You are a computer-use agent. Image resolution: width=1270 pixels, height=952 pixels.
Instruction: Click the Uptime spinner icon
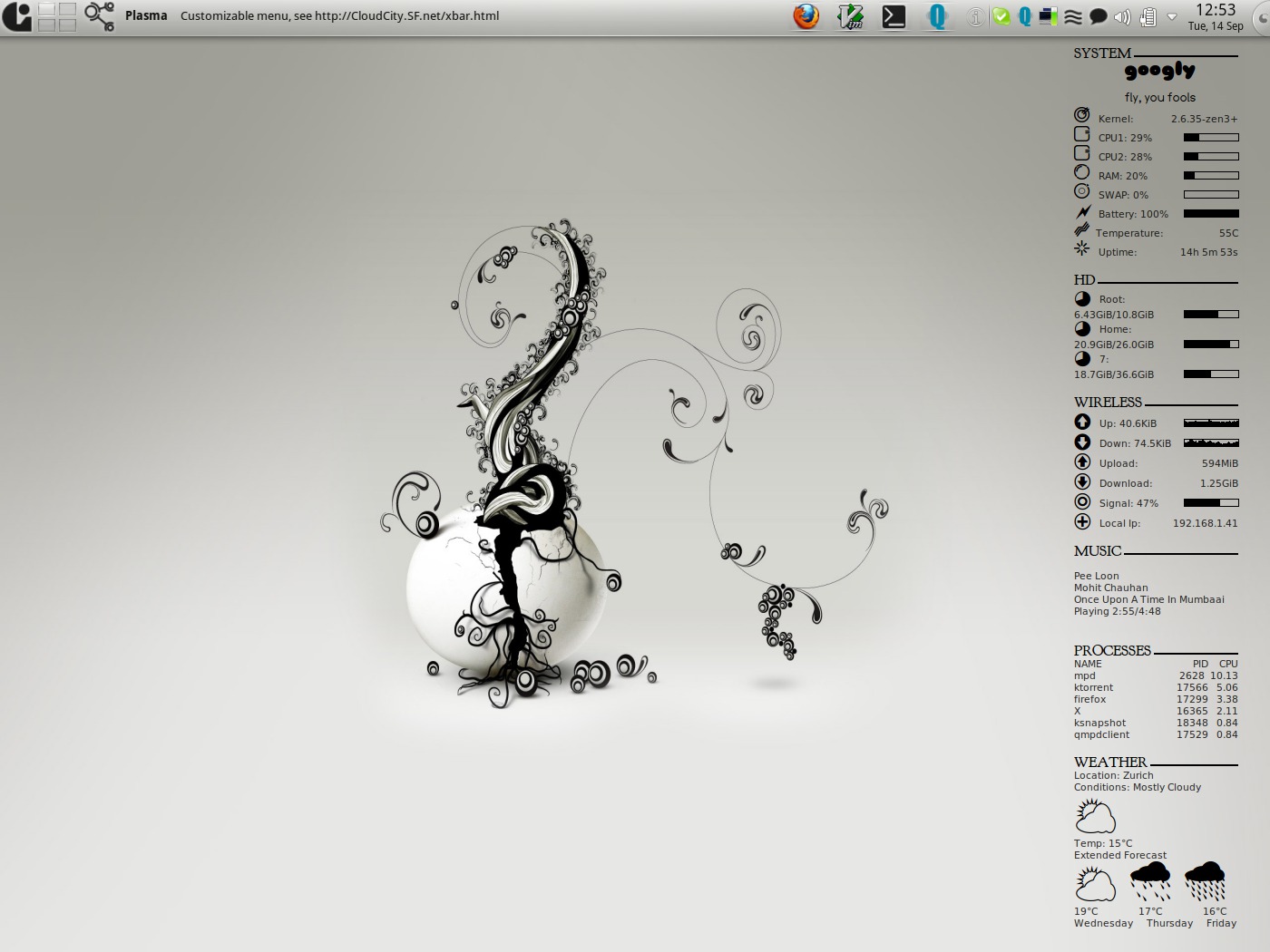tap(1081, 248)
